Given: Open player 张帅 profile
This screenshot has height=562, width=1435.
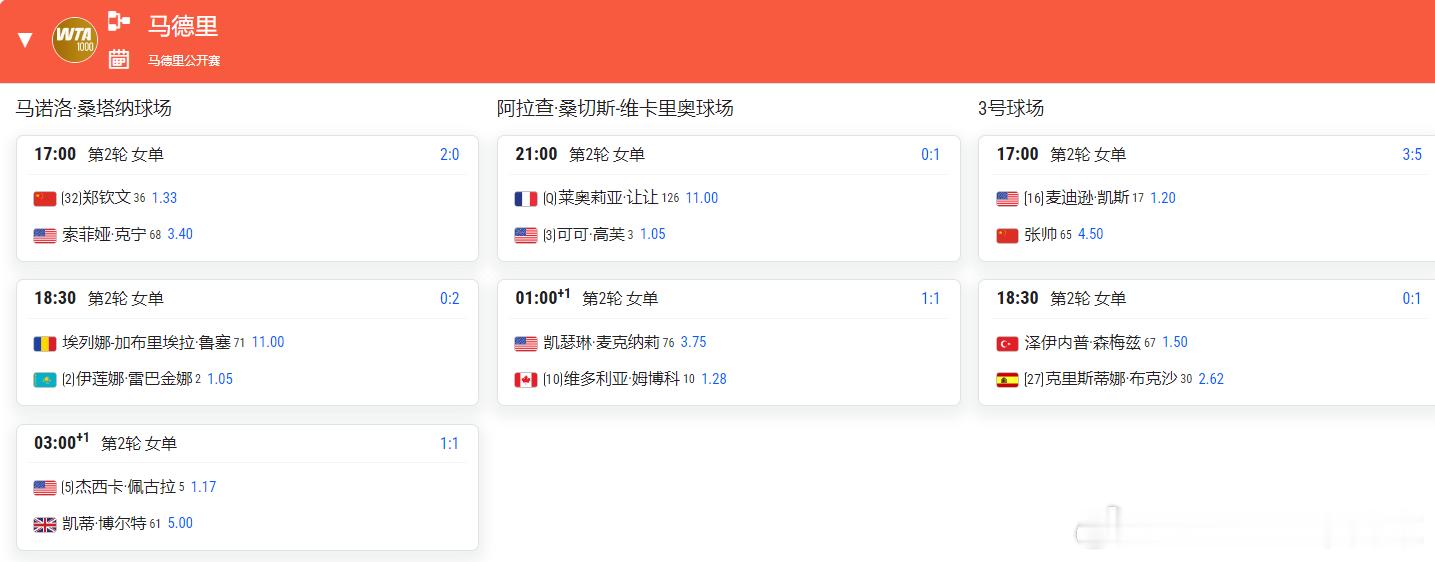Looking at the screenshot, I should pyautogui.click(x=1041, y=234).
